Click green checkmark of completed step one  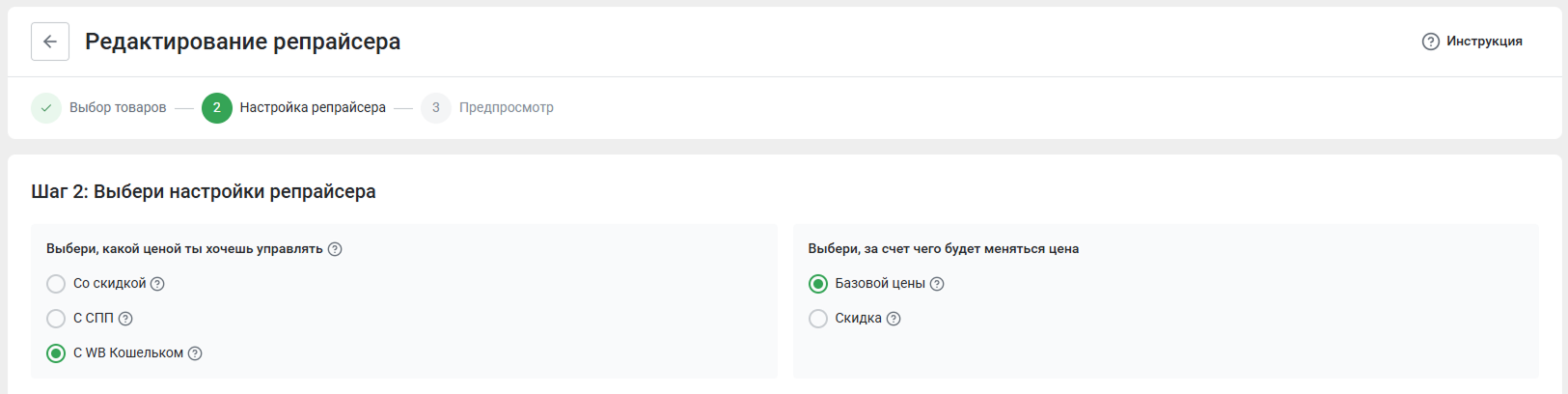(46, 108)
